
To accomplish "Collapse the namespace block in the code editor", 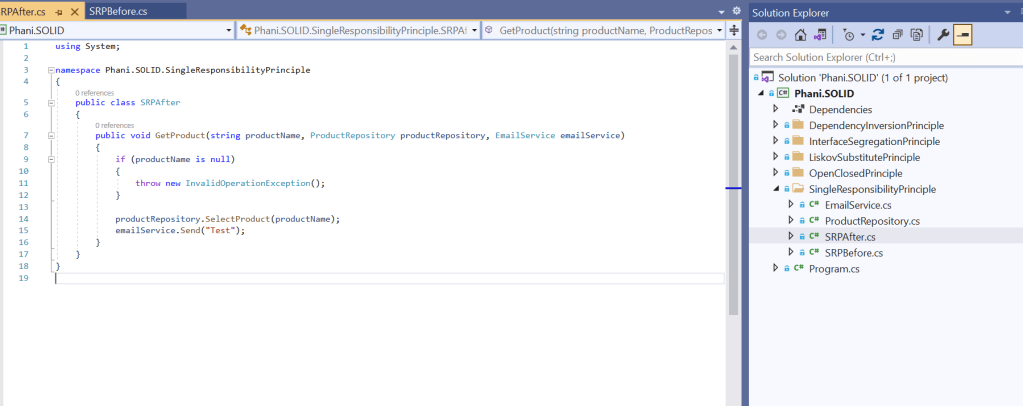I will [x=50, y=71].
